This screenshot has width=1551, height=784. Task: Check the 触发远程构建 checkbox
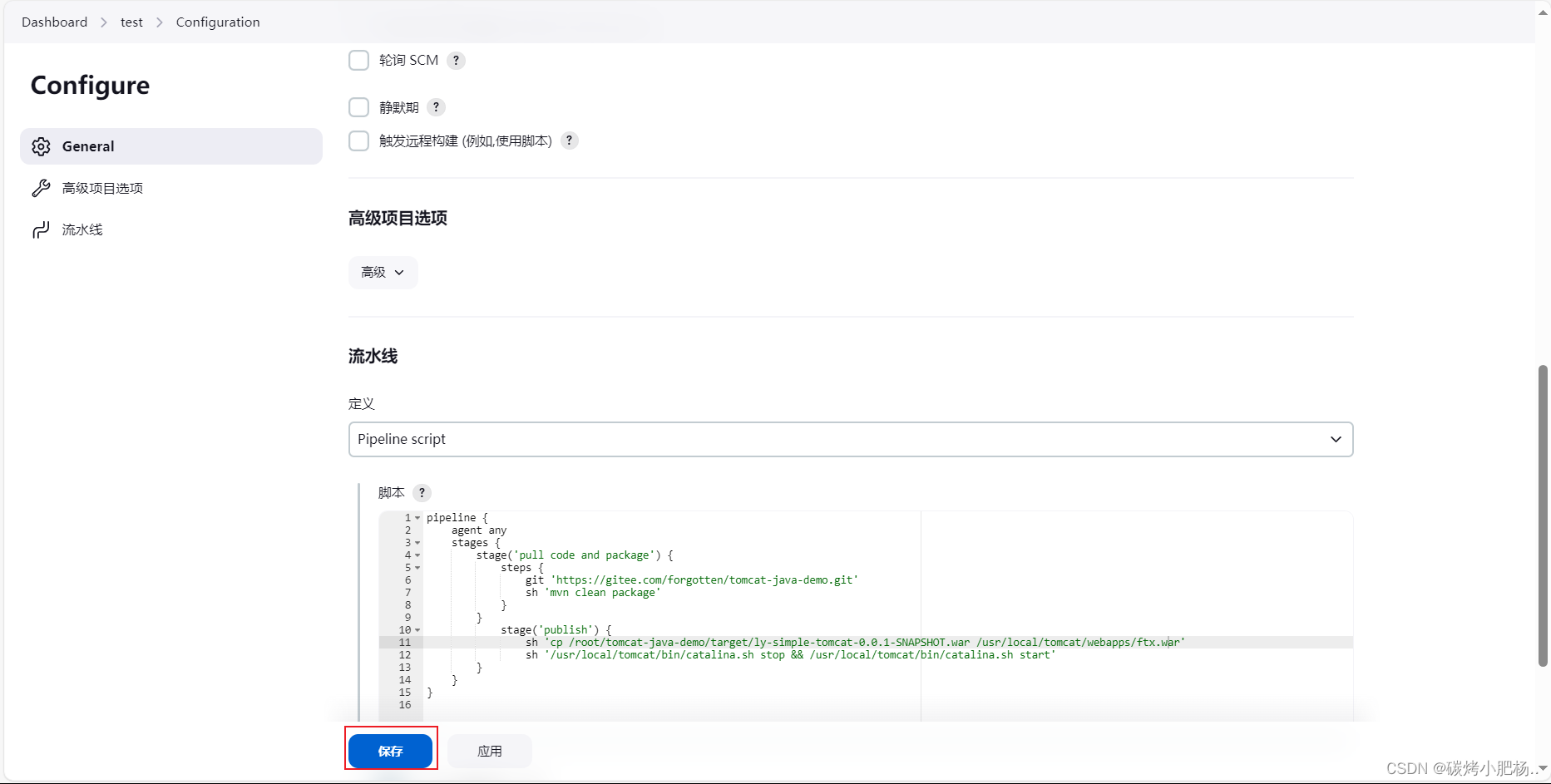(x=358, y=141)
